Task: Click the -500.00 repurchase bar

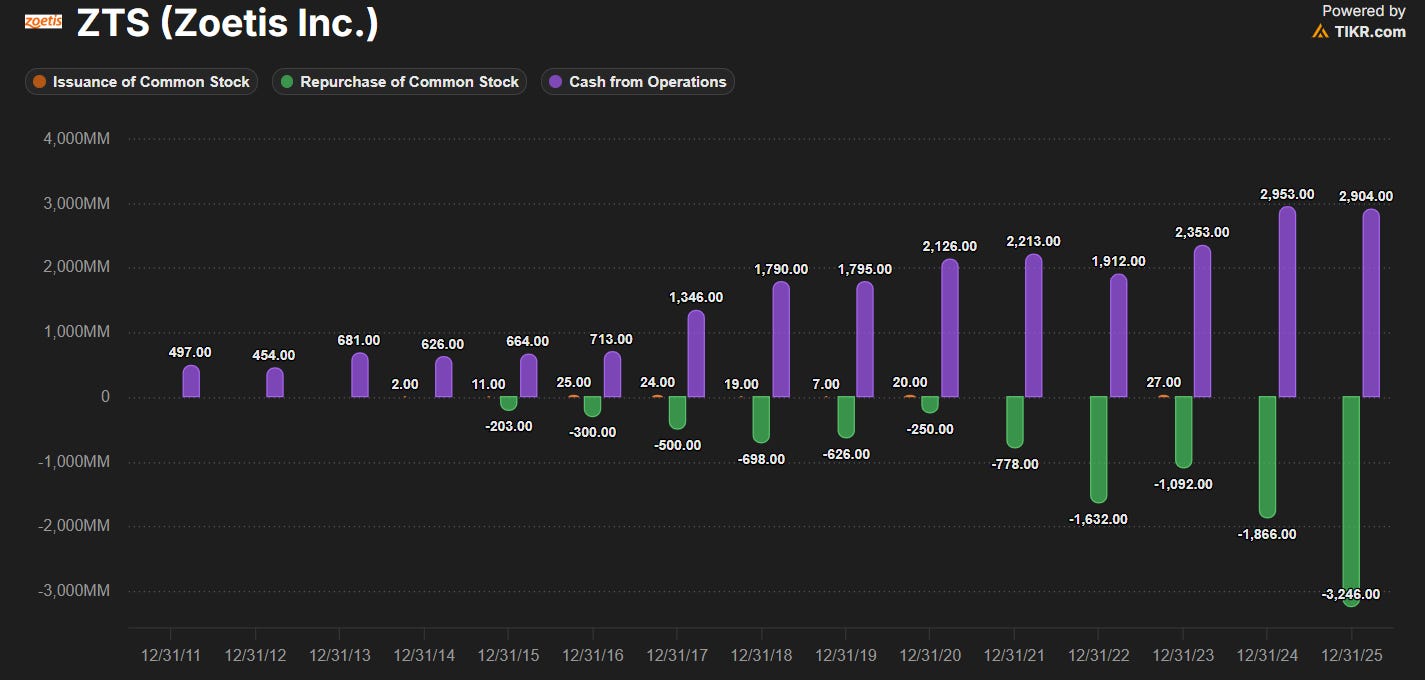Action: tap(678, 413)
